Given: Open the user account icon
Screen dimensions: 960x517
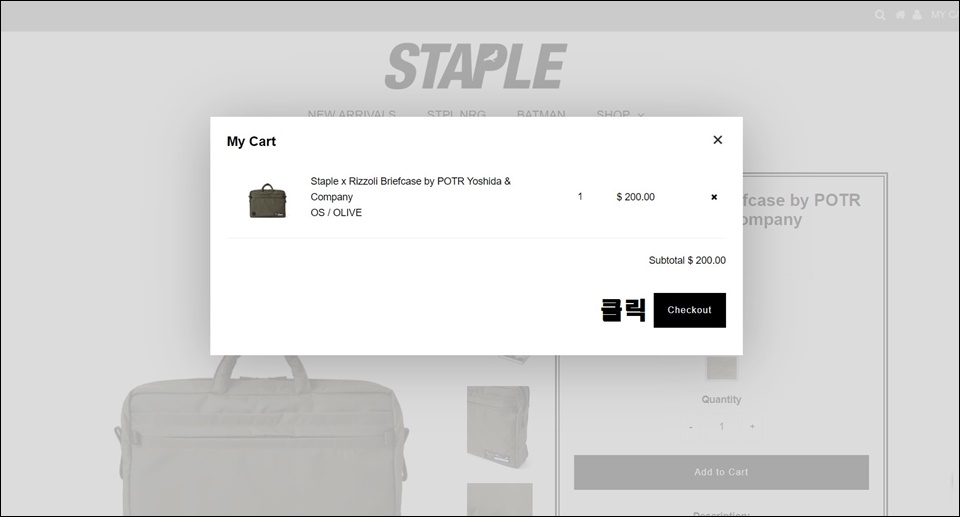Looking at the screenshot, I should tap(917, 15).
